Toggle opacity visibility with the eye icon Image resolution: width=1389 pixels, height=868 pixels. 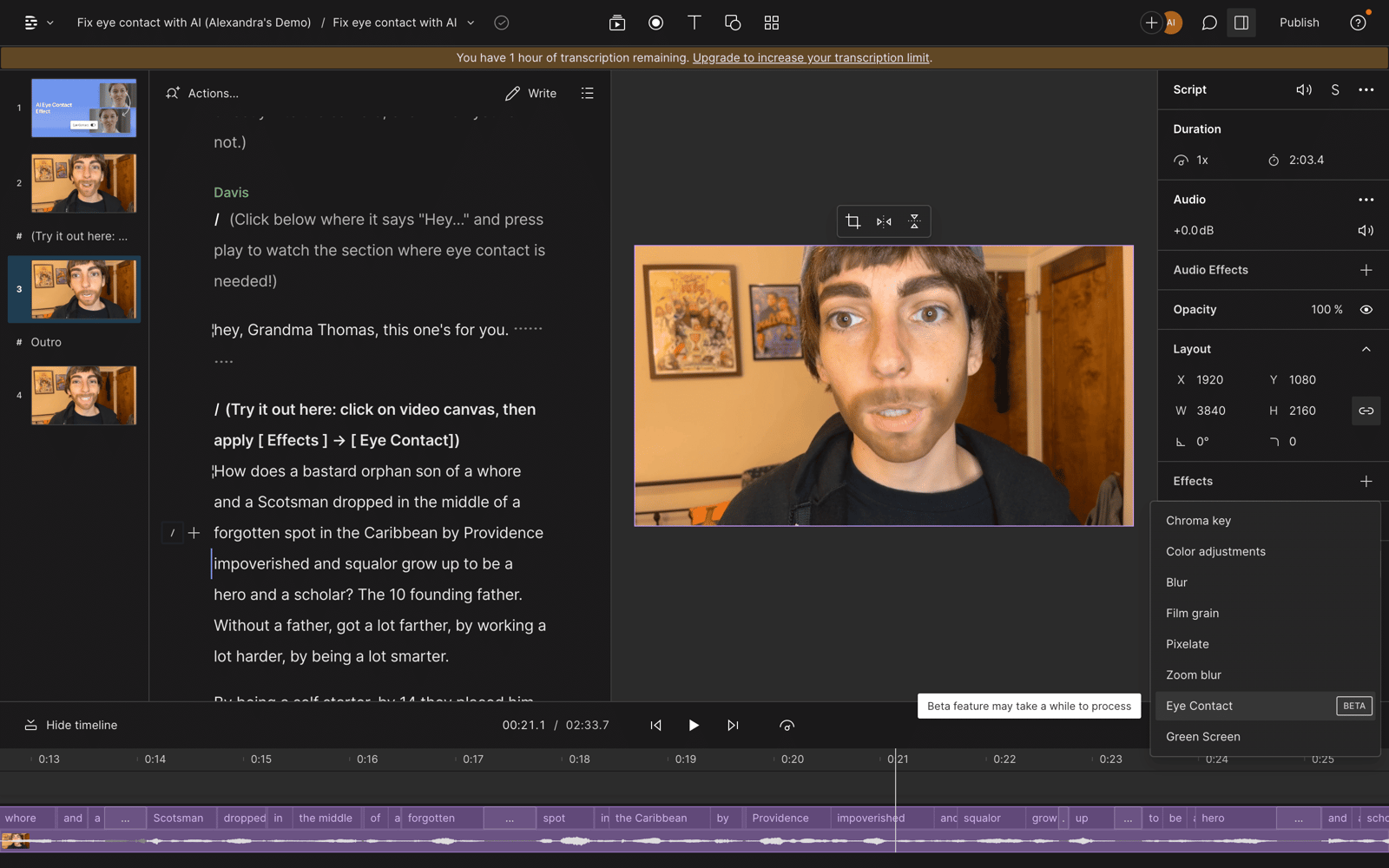(x=1366, y=309)
